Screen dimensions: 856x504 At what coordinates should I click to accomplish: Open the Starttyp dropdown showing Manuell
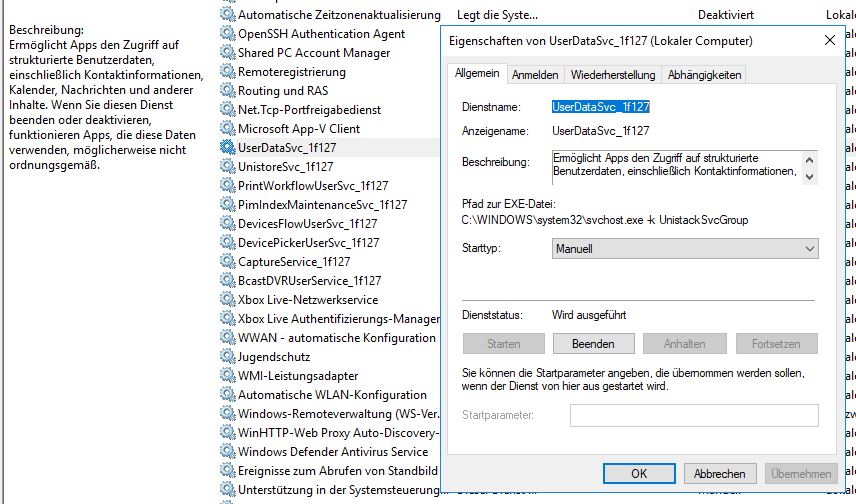[x=685, y=248]
